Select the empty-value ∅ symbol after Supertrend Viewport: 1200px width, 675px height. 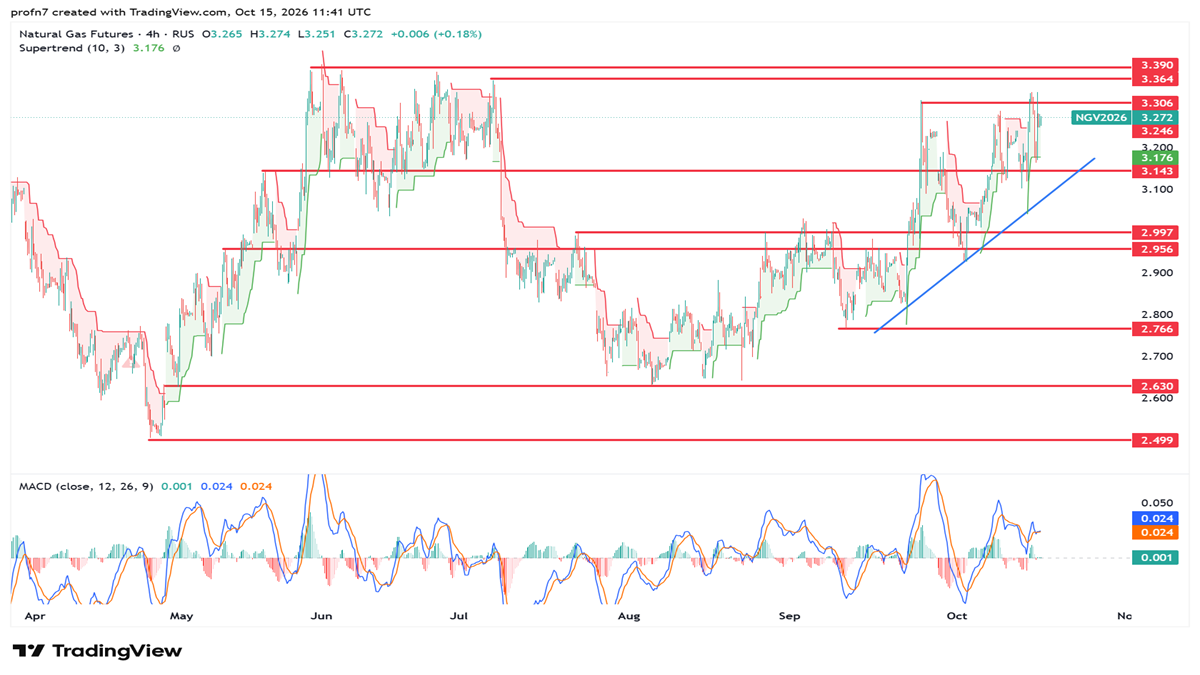coord(177,48)
